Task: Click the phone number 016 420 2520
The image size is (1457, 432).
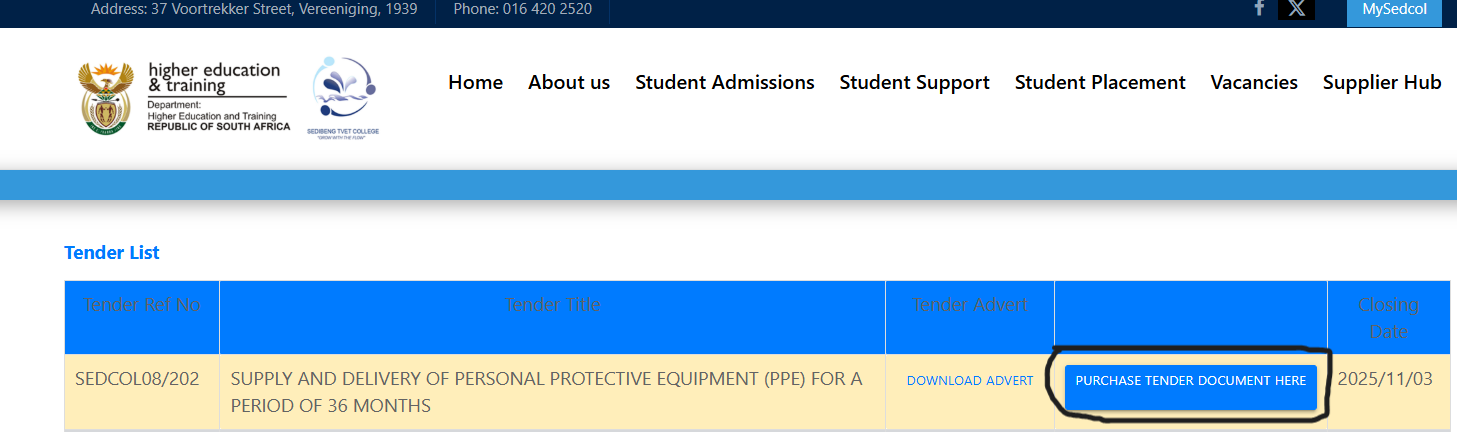Action: pos(522,9)
